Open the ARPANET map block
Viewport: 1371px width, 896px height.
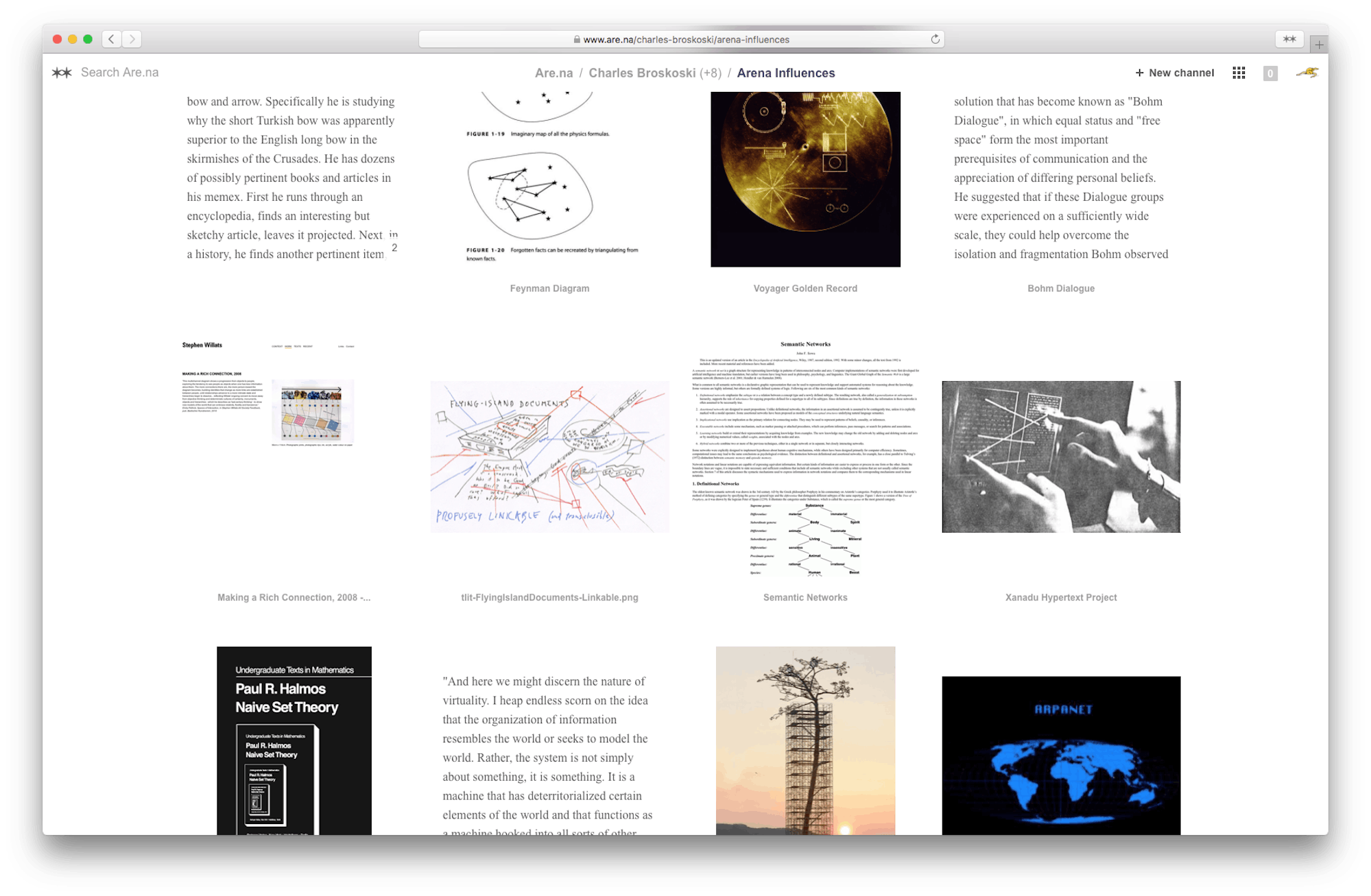[1061, 754]
